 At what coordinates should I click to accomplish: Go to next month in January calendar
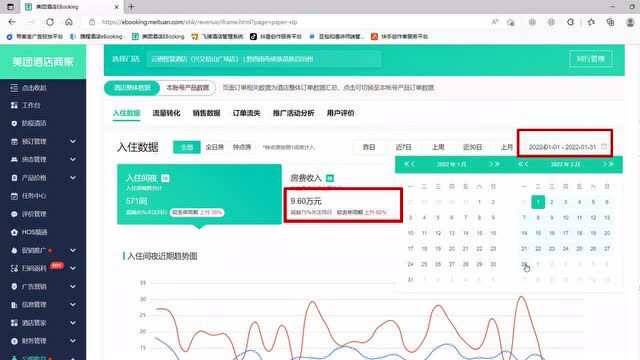click(x=491, y=164)
